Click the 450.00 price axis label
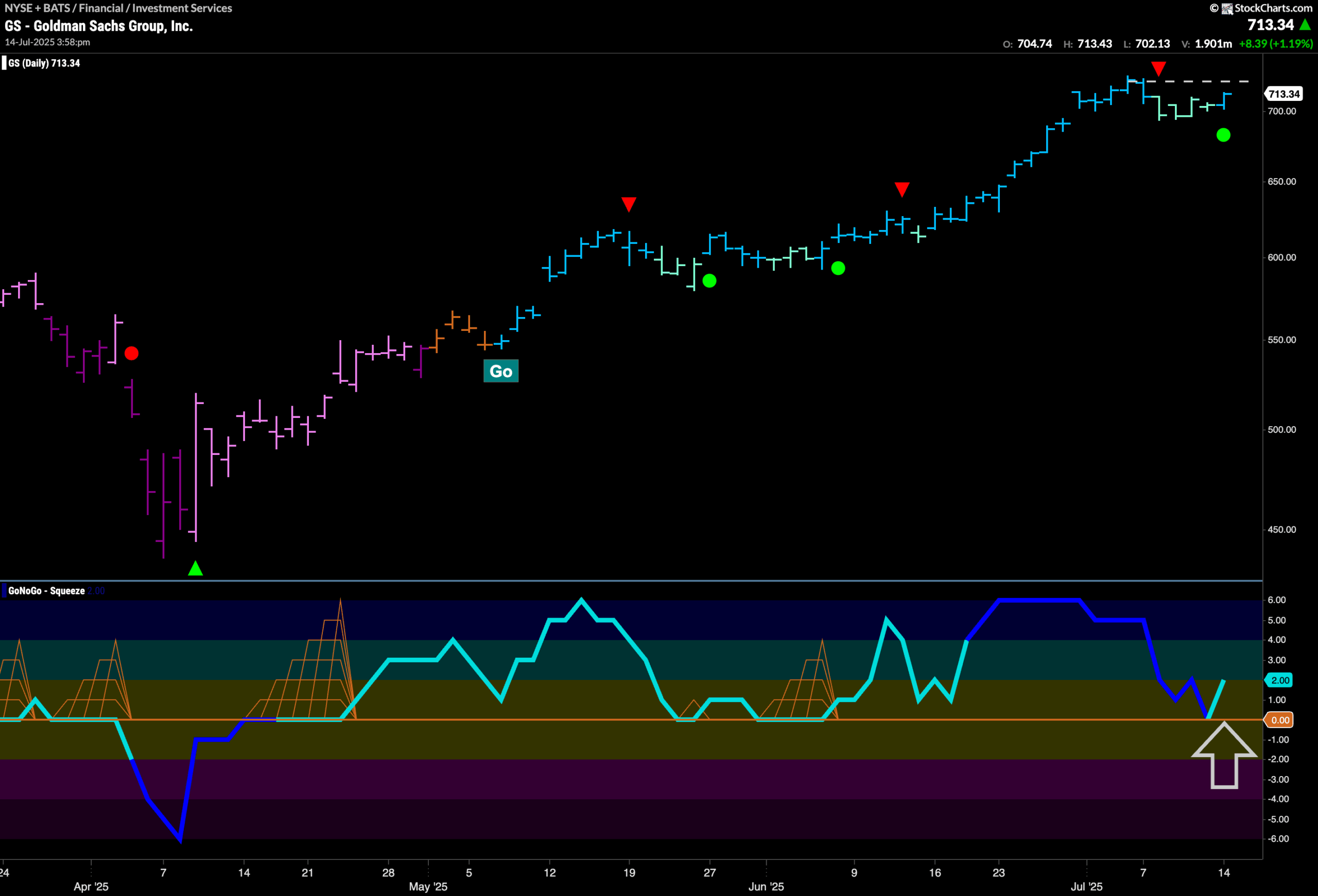This screenshot has width=1318, height=896. pos(1282,530)
